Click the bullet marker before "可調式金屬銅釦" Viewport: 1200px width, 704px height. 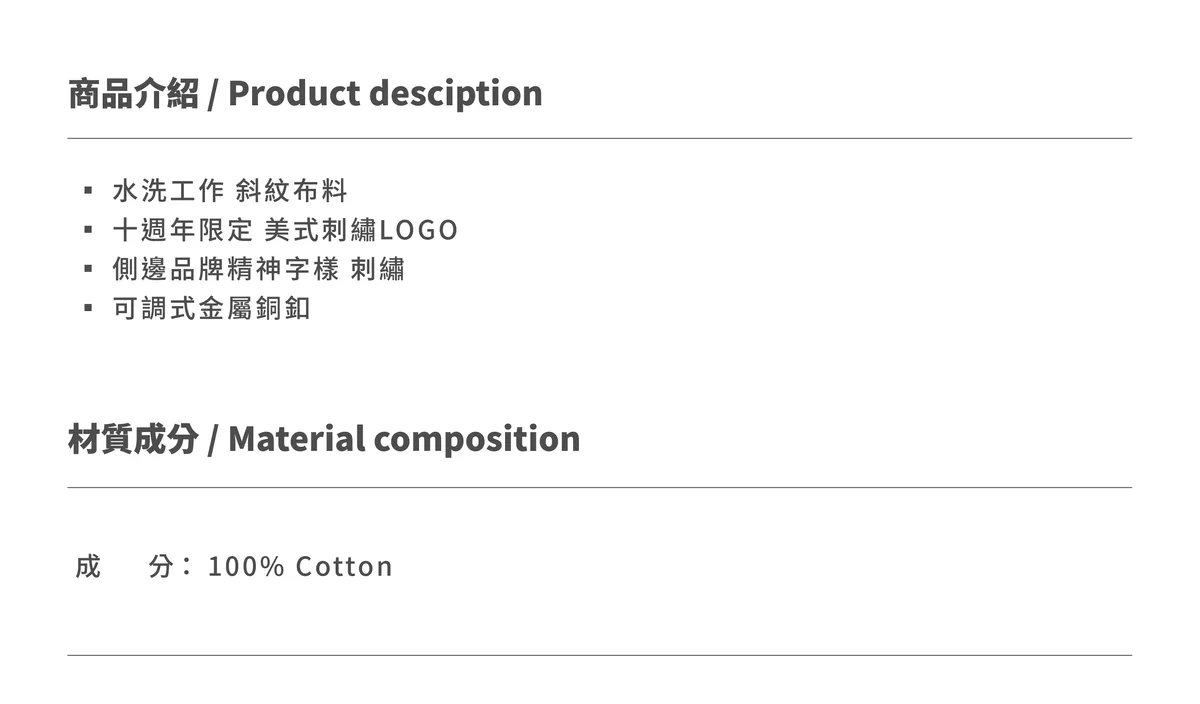pyautogui.click(x=88, y=308)
